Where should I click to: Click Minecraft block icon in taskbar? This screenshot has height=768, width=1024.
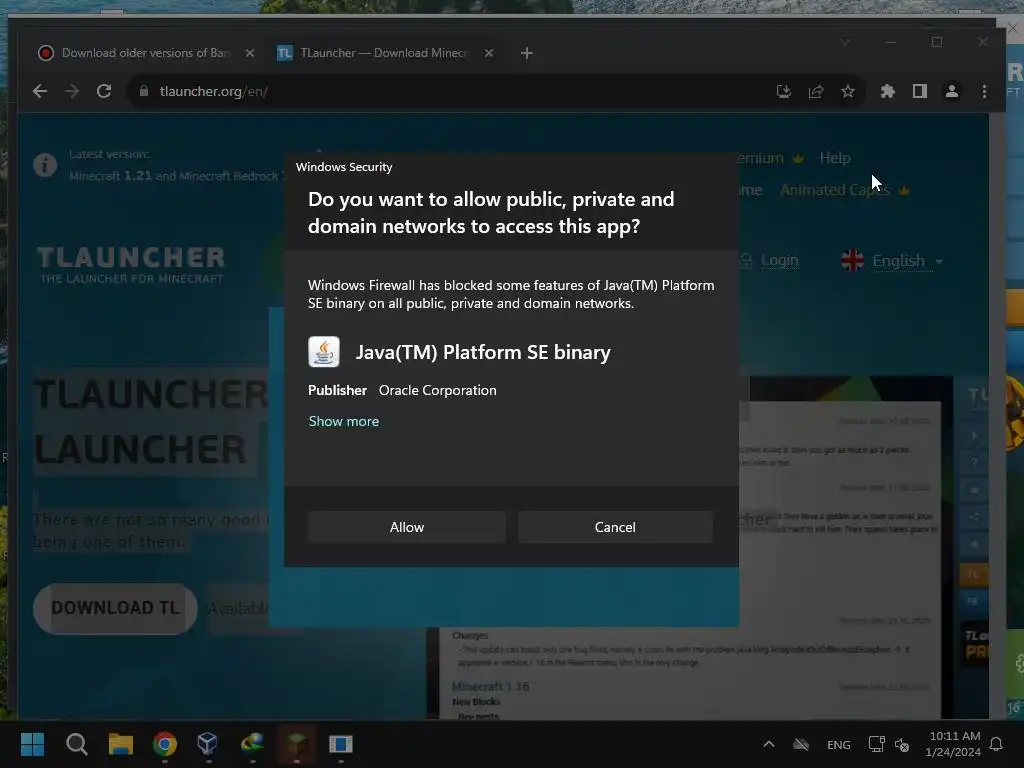(296, 744)
